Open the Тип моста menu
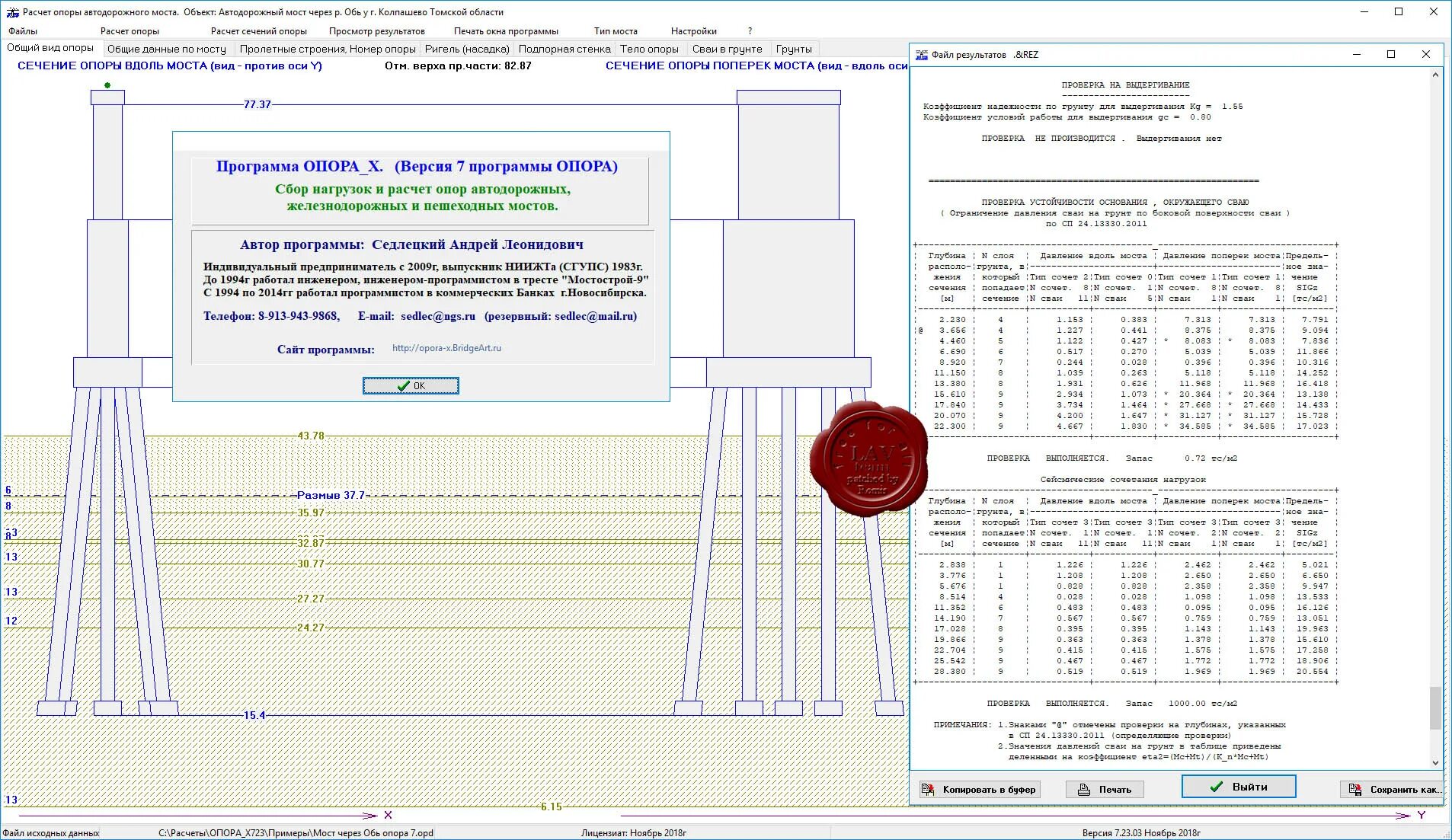1452x840 pixels. tap(616, 31)
